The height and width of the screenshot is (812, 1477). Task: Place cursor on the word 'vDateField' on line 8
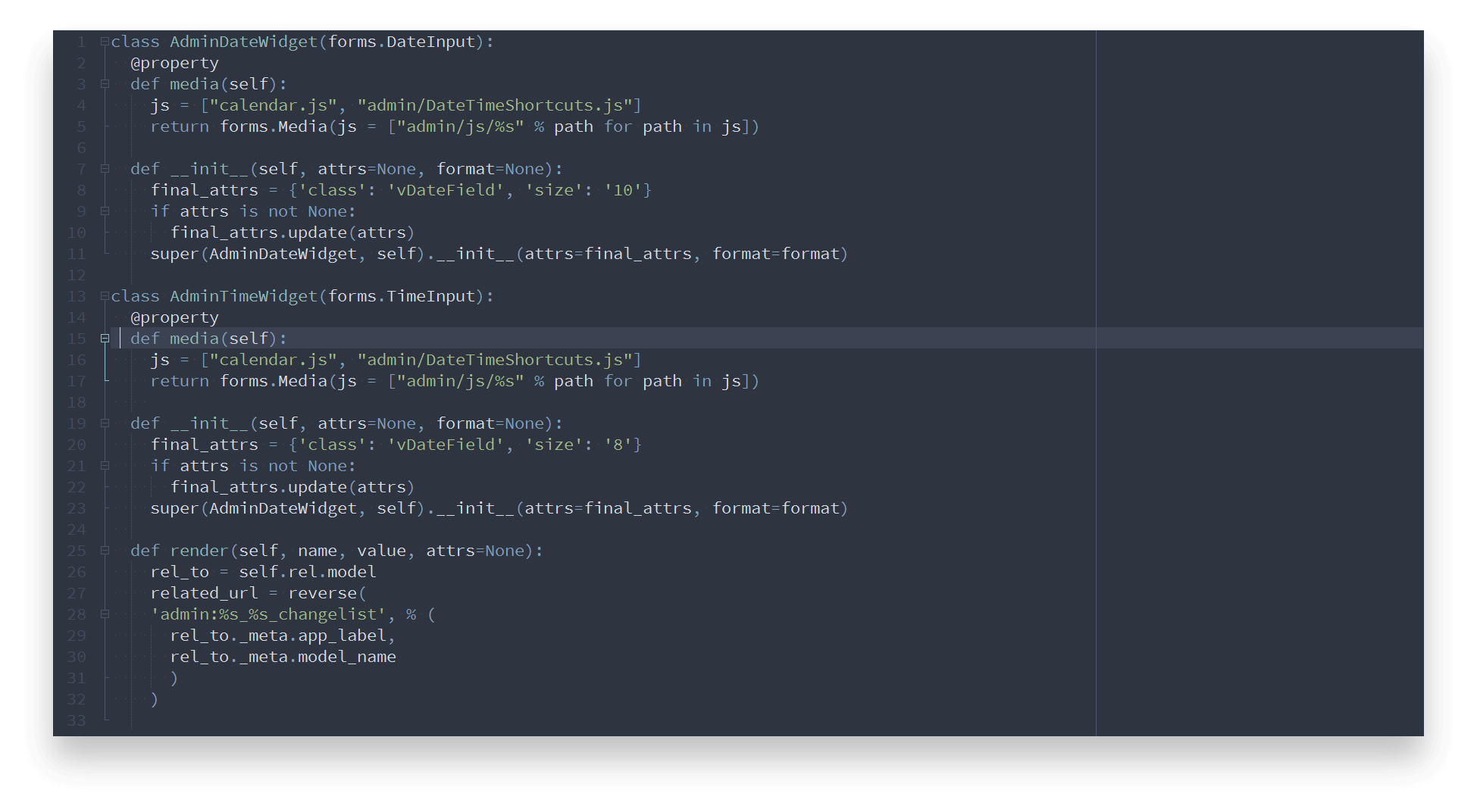point(442,190)
